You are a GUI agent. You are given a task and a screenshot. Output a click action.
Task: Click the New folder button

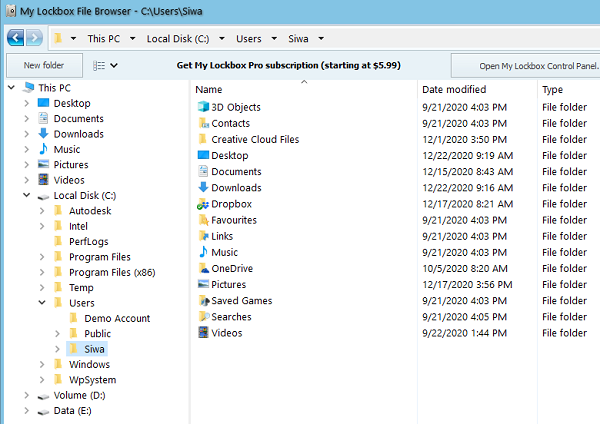click(44, 65)
